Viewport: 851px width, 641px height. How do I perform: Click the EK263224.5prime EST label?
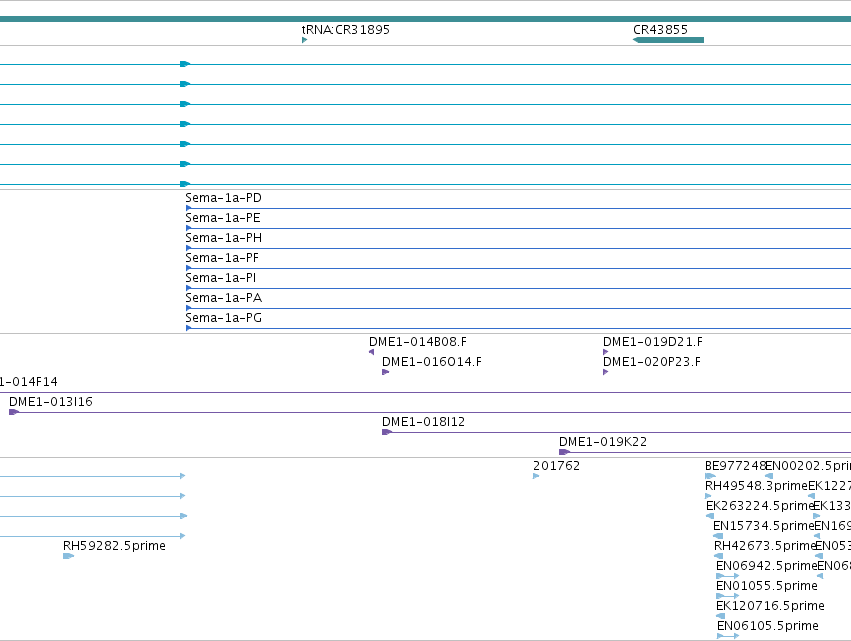759,506
